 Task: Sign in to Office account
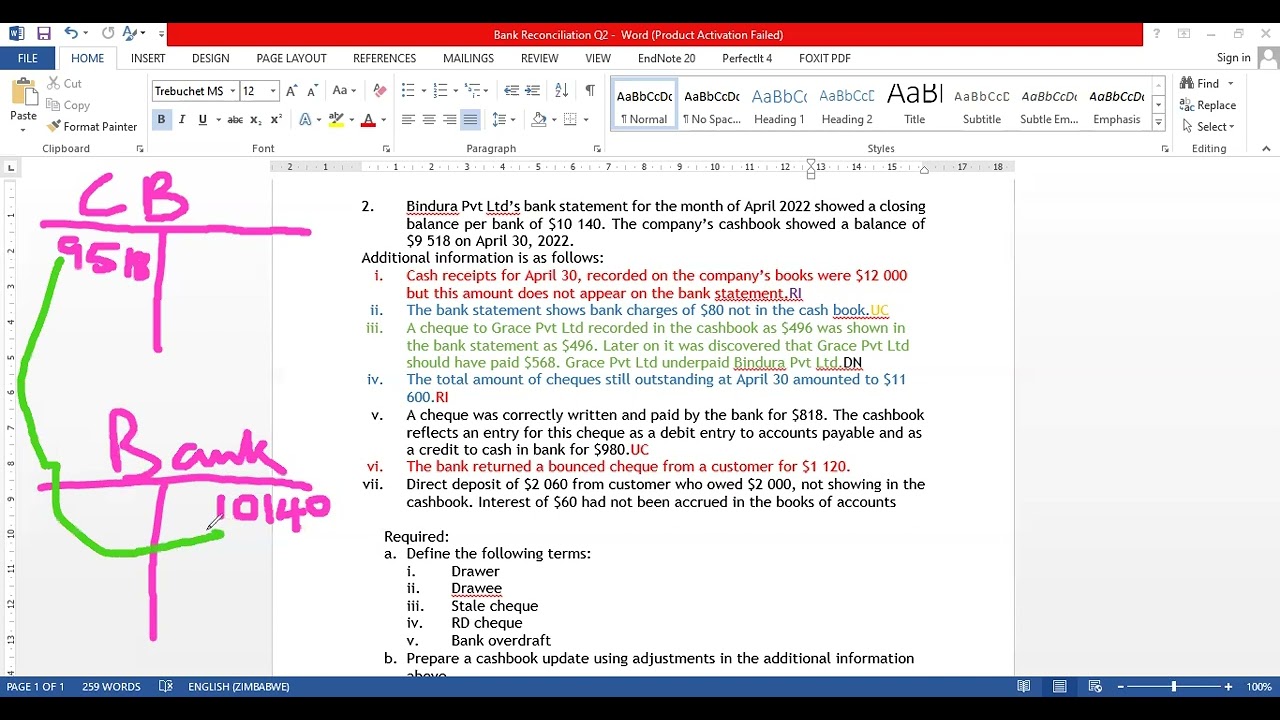(1234, 58)
